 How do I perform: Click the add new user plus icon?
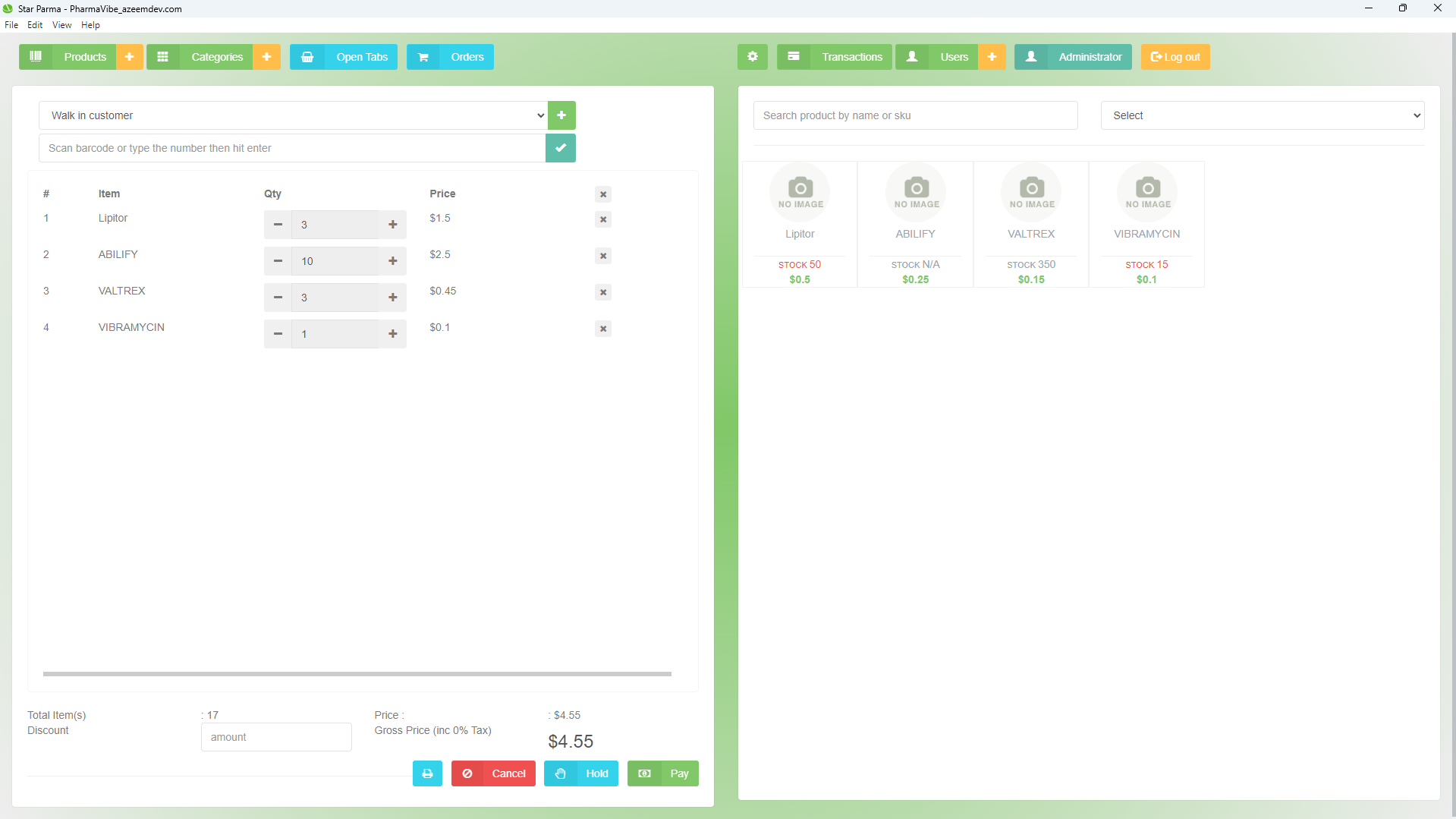tap(992, 57)
